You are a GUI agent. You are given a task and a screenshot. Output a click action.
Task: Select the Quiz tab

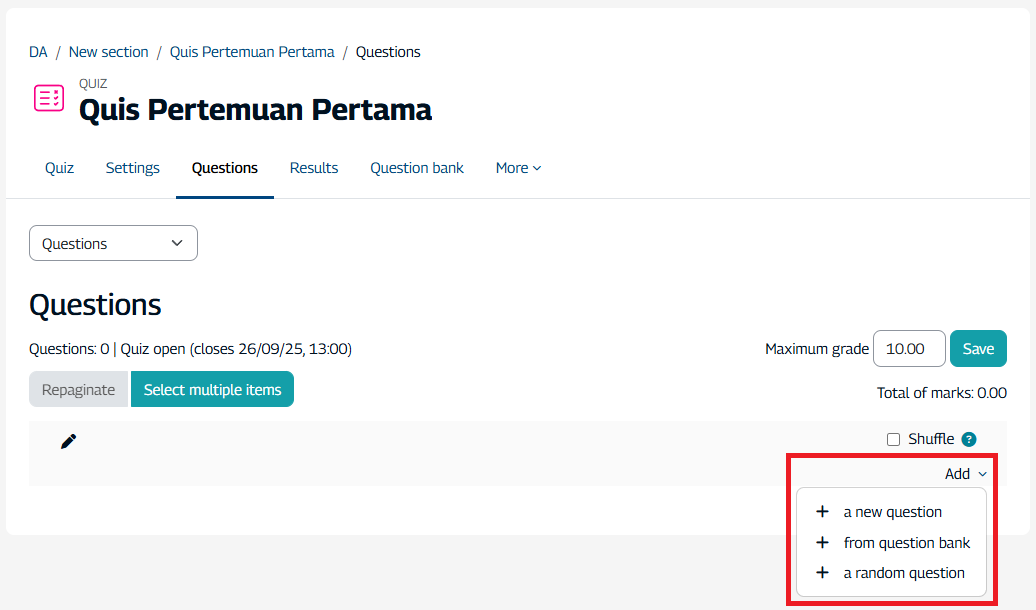(59, 168)
